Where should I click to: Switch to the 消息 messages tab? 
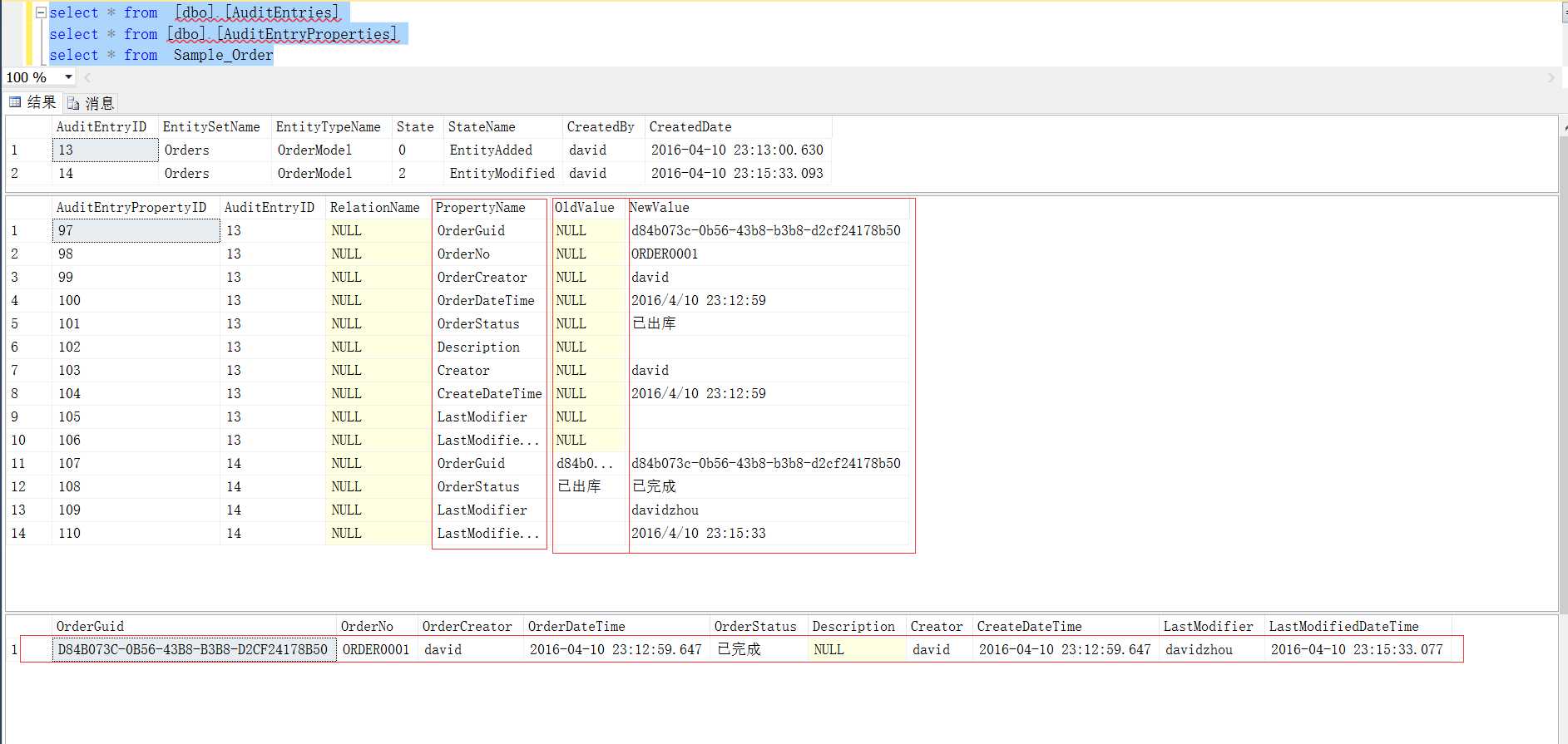point(90,103)
